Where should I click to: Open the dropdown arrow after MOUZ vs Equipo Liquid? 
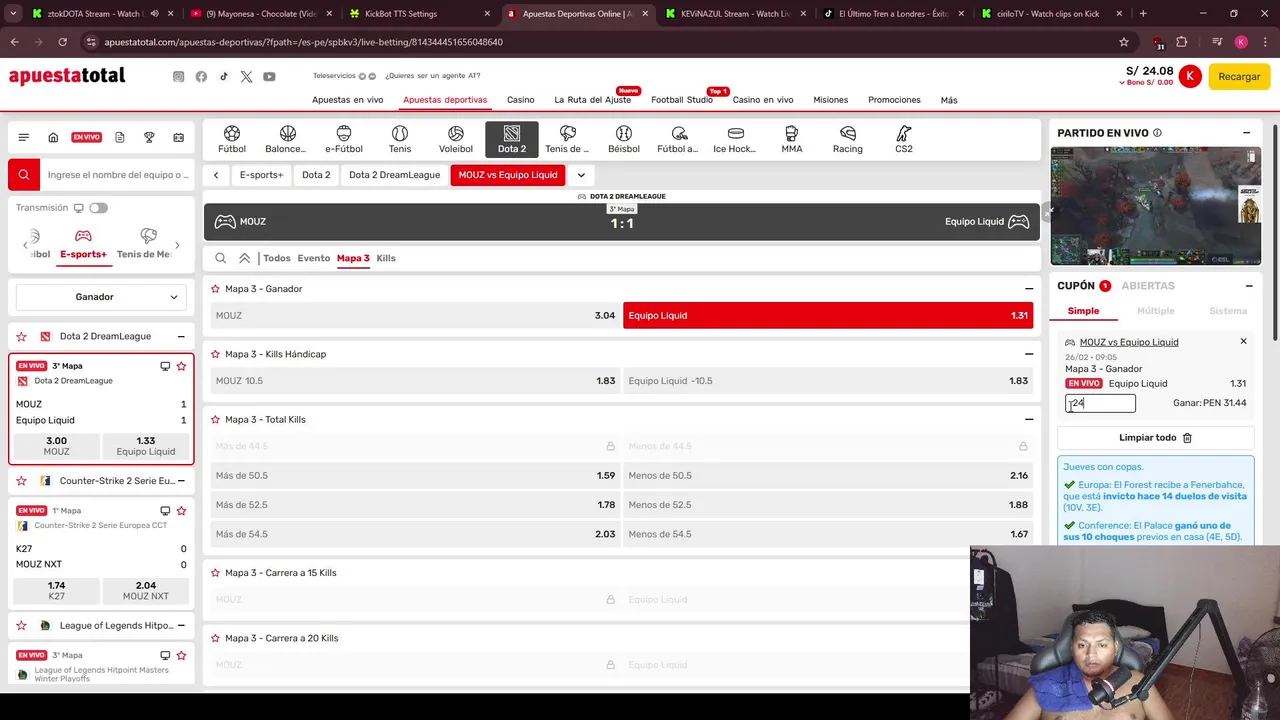(x=581, y=175)
